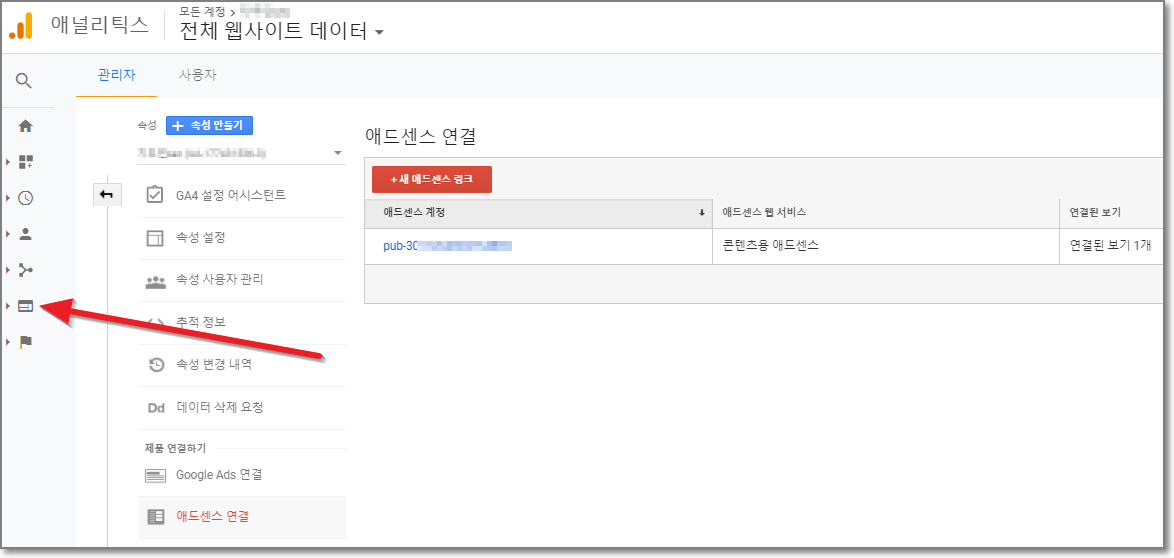
Task: Click the back arrow collapse button
Action: click(x=106, y=194)
